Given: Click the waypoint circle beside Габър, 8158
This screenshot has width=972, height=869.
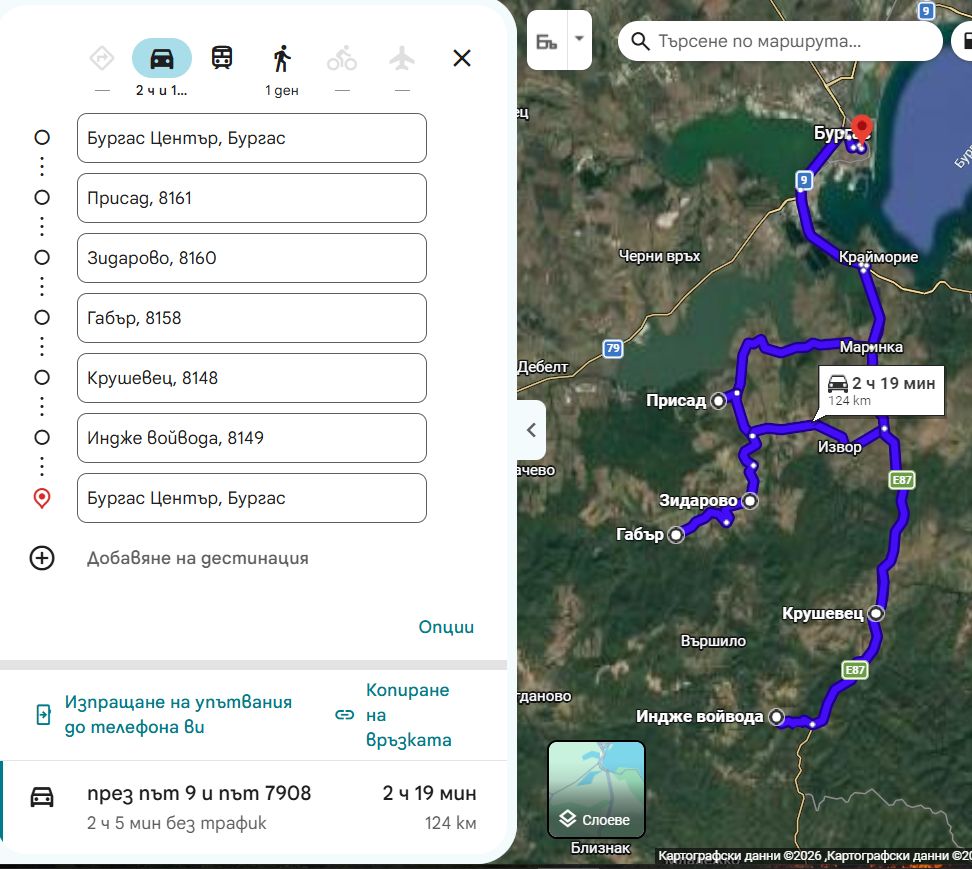Looking at the screenshot, I should coord(42,317).
